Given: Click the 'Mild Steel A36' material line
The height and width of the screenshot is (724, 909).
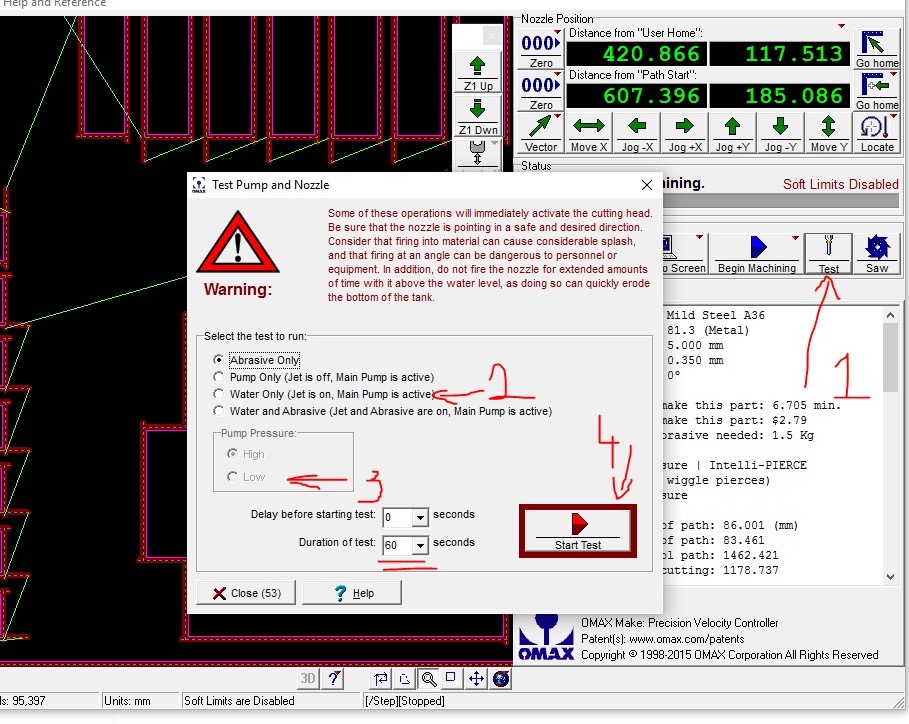Looking at the screenshot, I should pyautogui.click(x=715, y=315).
